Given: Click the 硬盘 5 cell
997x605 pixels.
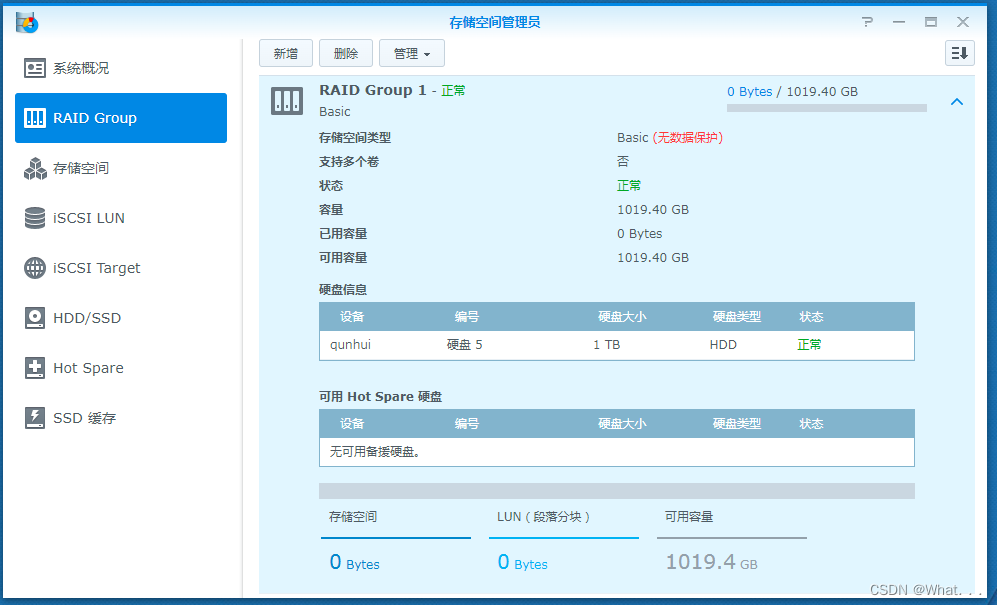Looking at the screenshot, I should coord(465,345).
